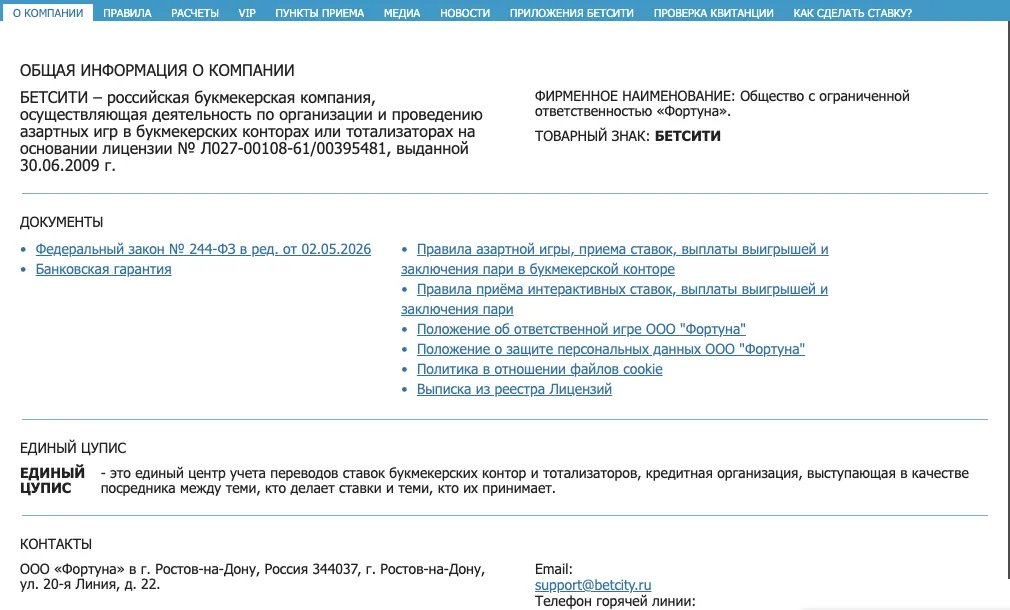Switch to the МЕДИА section

(x=402, y=12)
